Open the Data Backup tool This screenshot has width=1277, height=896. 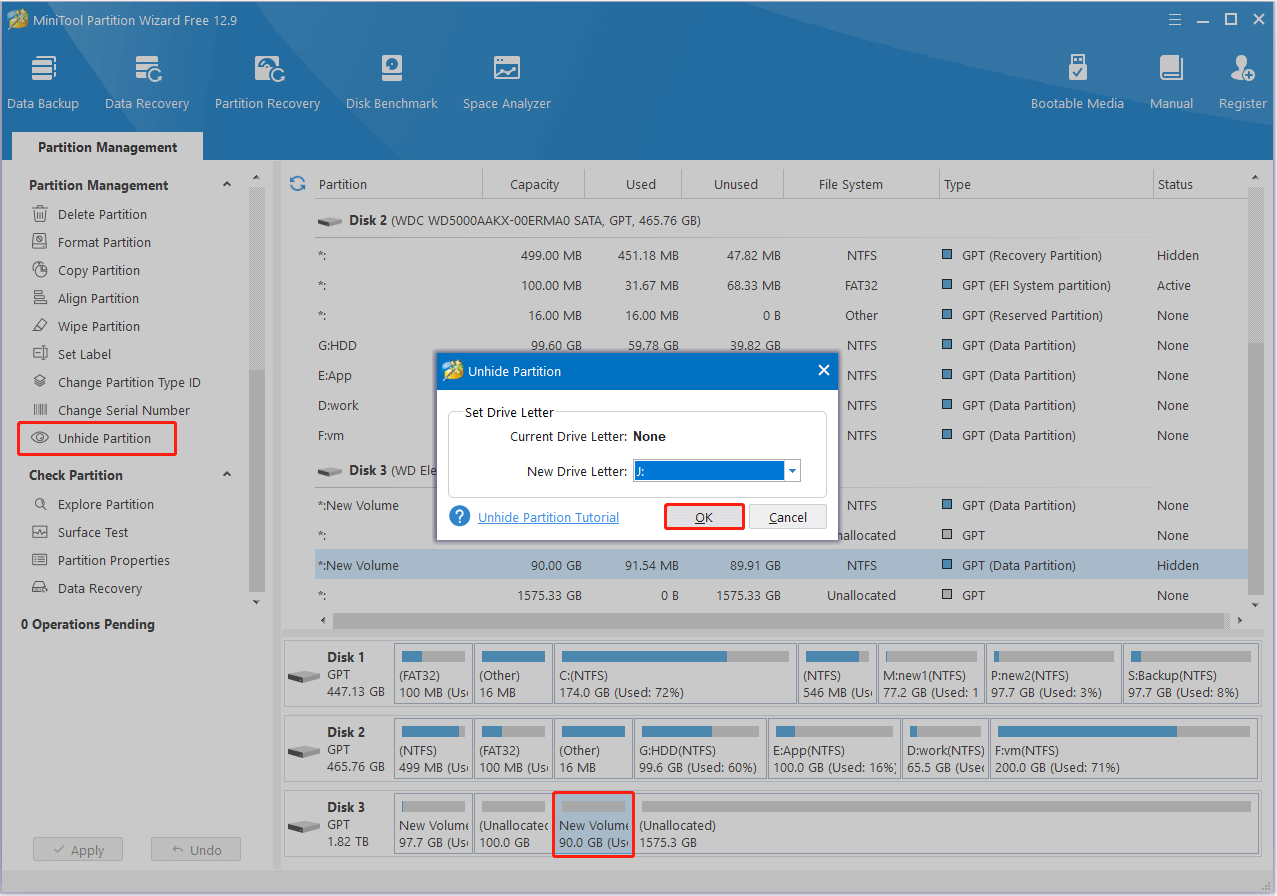[43, 80]
